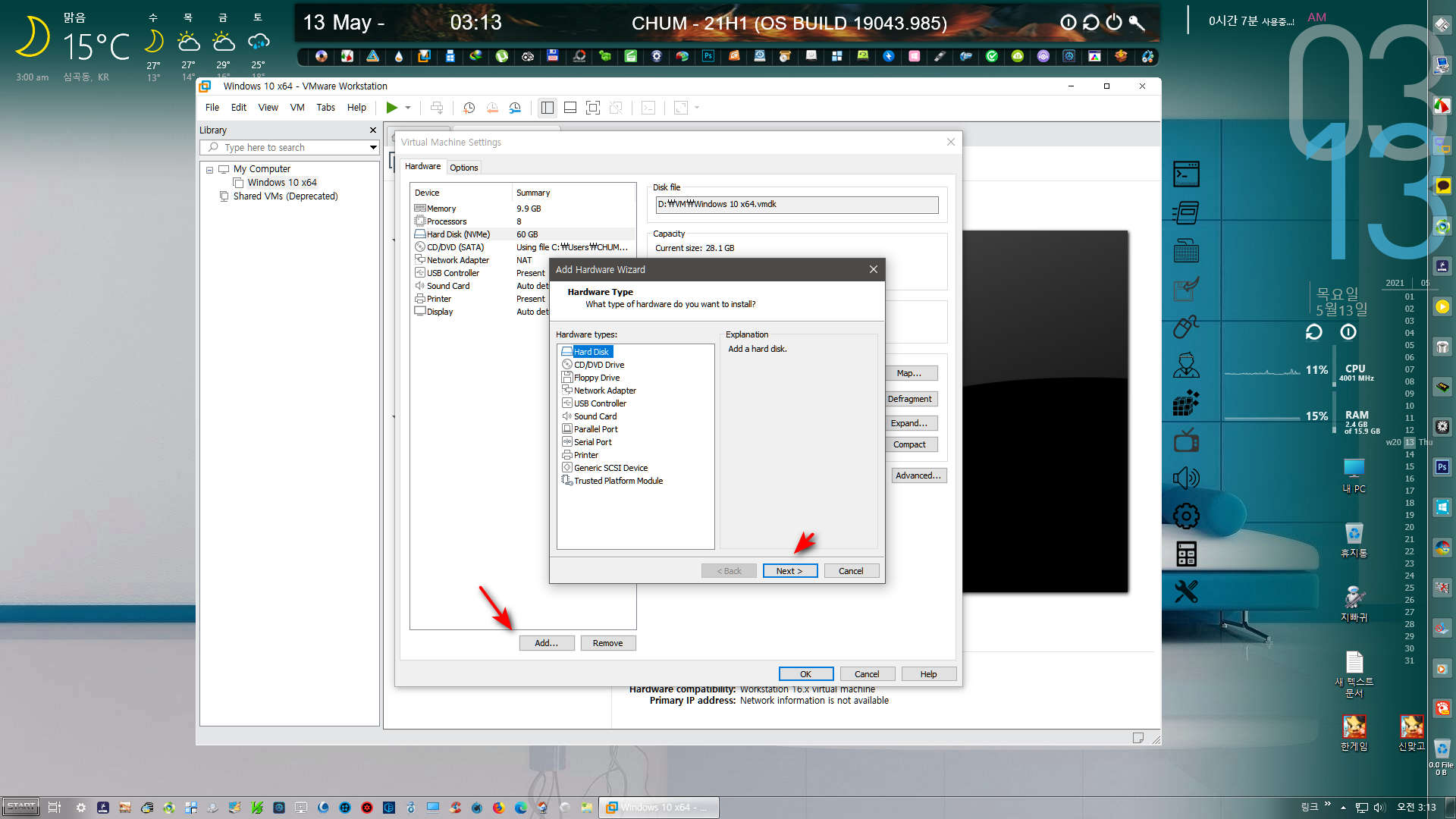Image resolution: width=1456 pixels, height=819 pixels.
Task: Click the Add... button
Action: coord(546,643)
